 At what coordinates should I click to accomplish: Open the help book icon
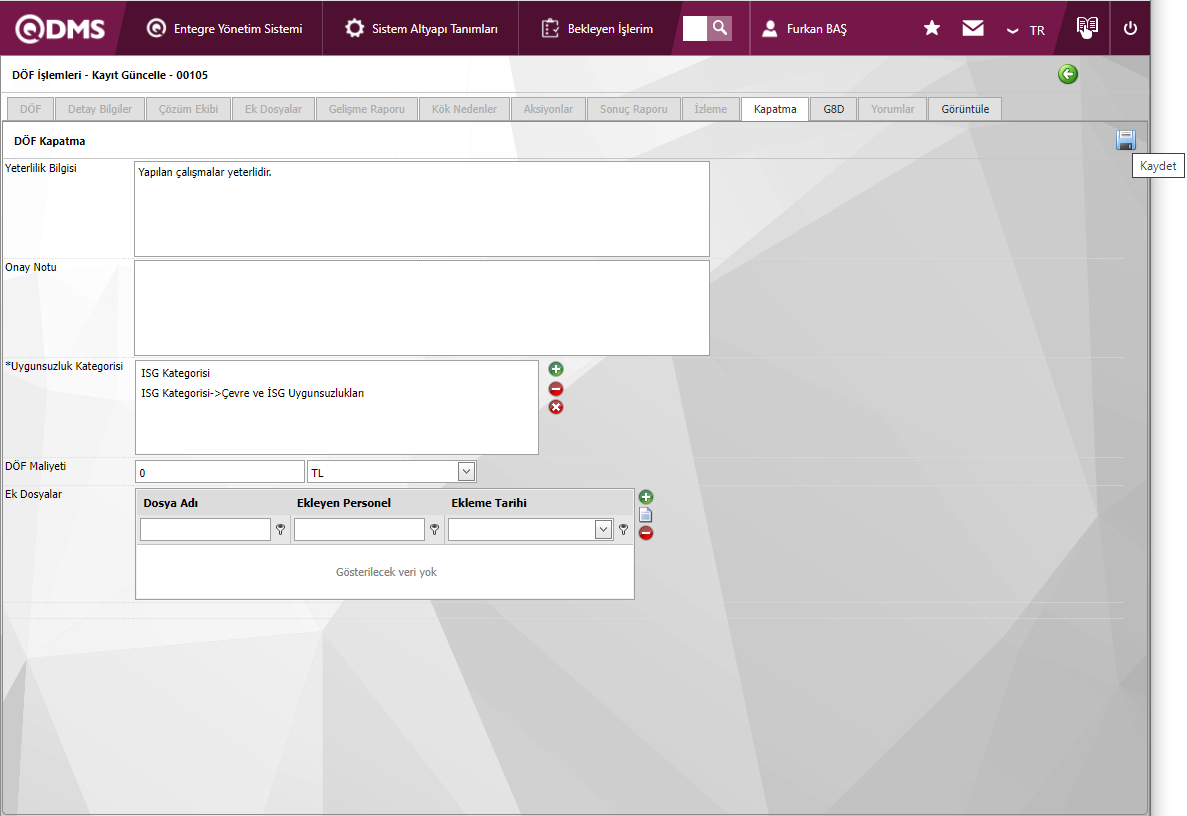[1087, 27]
